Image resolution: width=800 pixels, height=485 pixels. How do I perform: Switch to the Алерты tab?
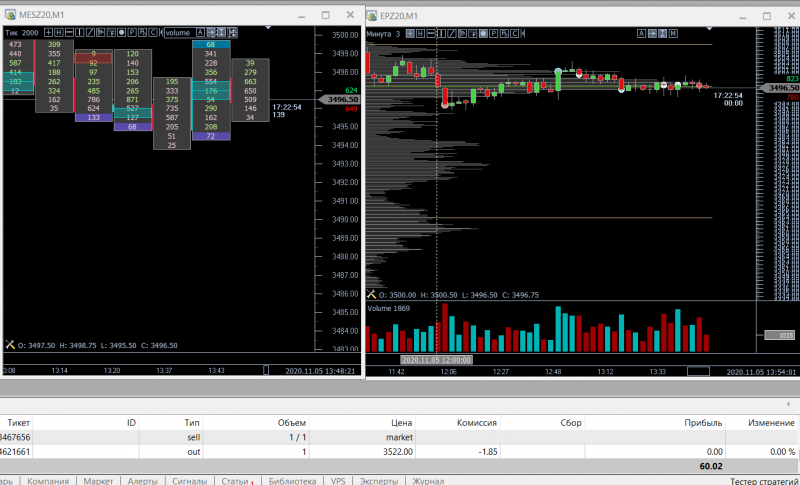click(x=143, y=481)
